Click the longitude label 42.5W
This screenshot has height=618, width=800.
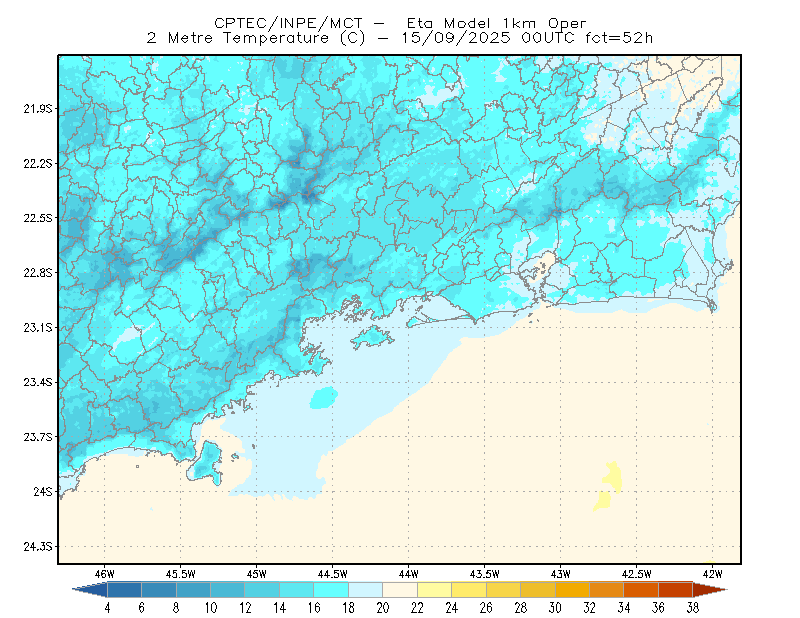tap(637, 574)
